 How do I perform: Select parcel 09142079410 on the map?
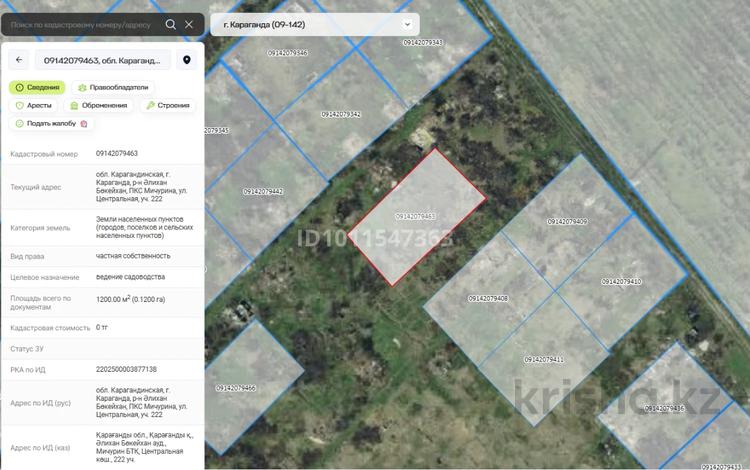tap(621, 282)
